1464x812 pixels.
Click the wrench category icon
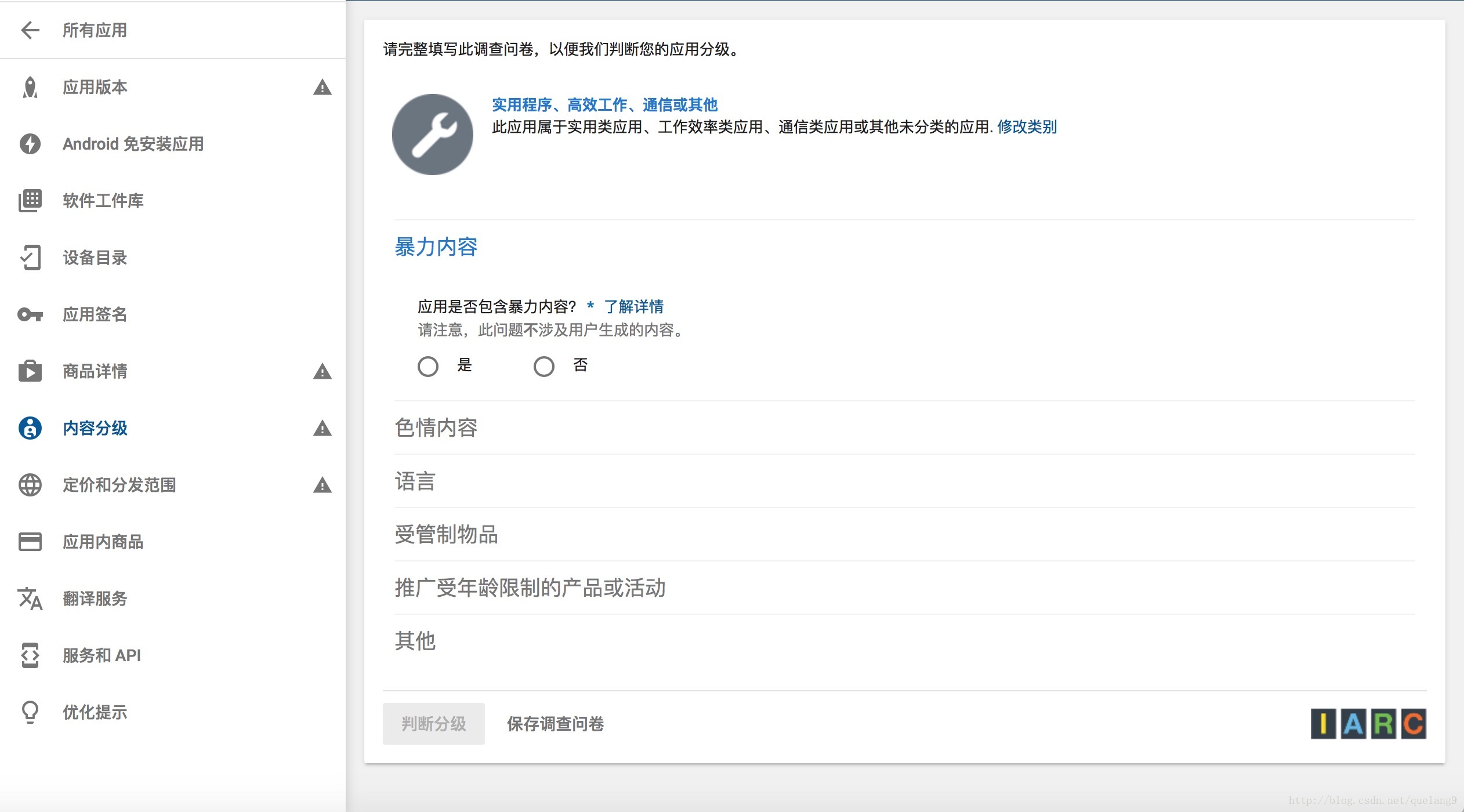(433, 135)
